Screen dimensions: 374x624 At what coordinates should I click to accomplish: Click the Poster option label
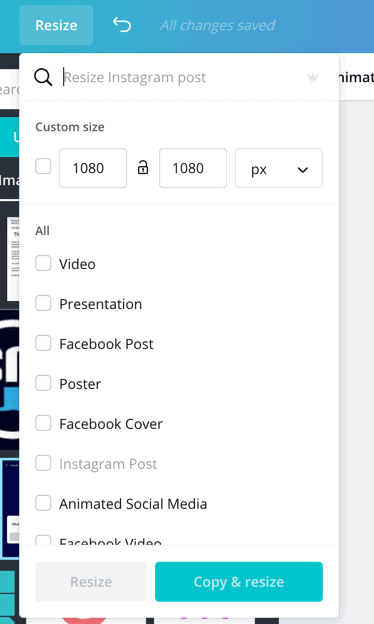click(80, 384)
